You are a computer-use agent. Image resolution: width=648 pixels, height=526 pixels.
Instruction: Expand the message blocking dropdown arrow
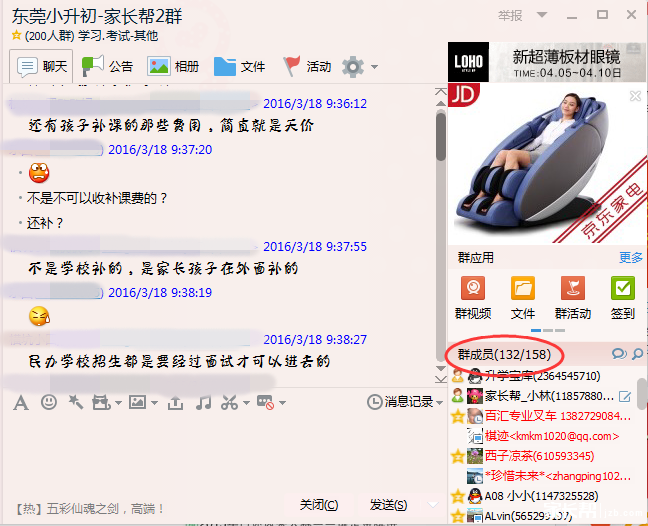tap(283, 402)
